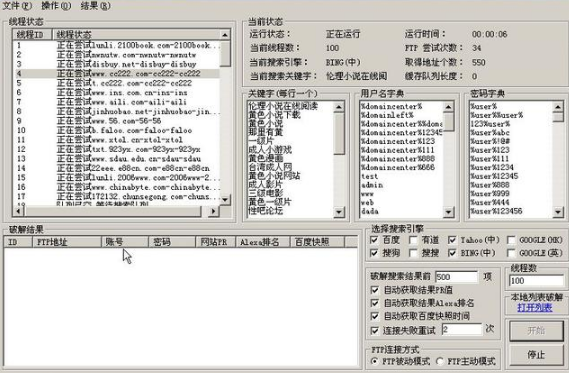Select thread 4 row in thread list
This screenshot has width=569, height=373.
pyautogui.click(x=116, y=73)
